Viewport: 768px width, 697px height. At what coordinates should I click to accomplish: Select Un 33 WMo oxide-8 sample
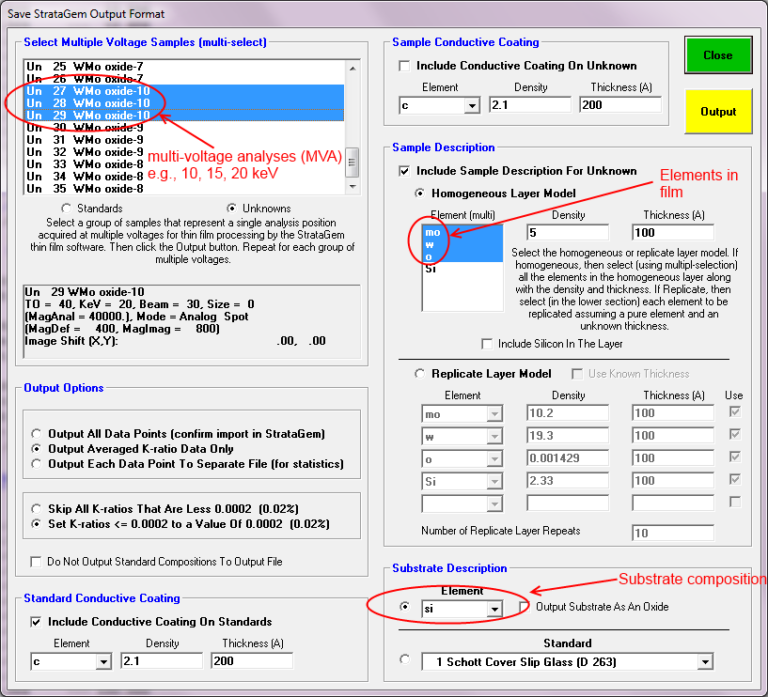[184, 165]
